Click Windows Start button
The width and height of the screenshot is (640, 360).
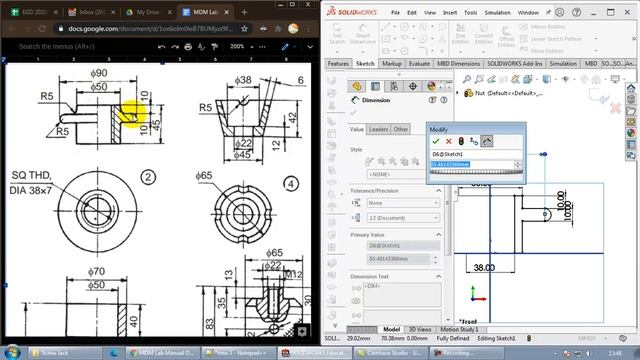13,352
